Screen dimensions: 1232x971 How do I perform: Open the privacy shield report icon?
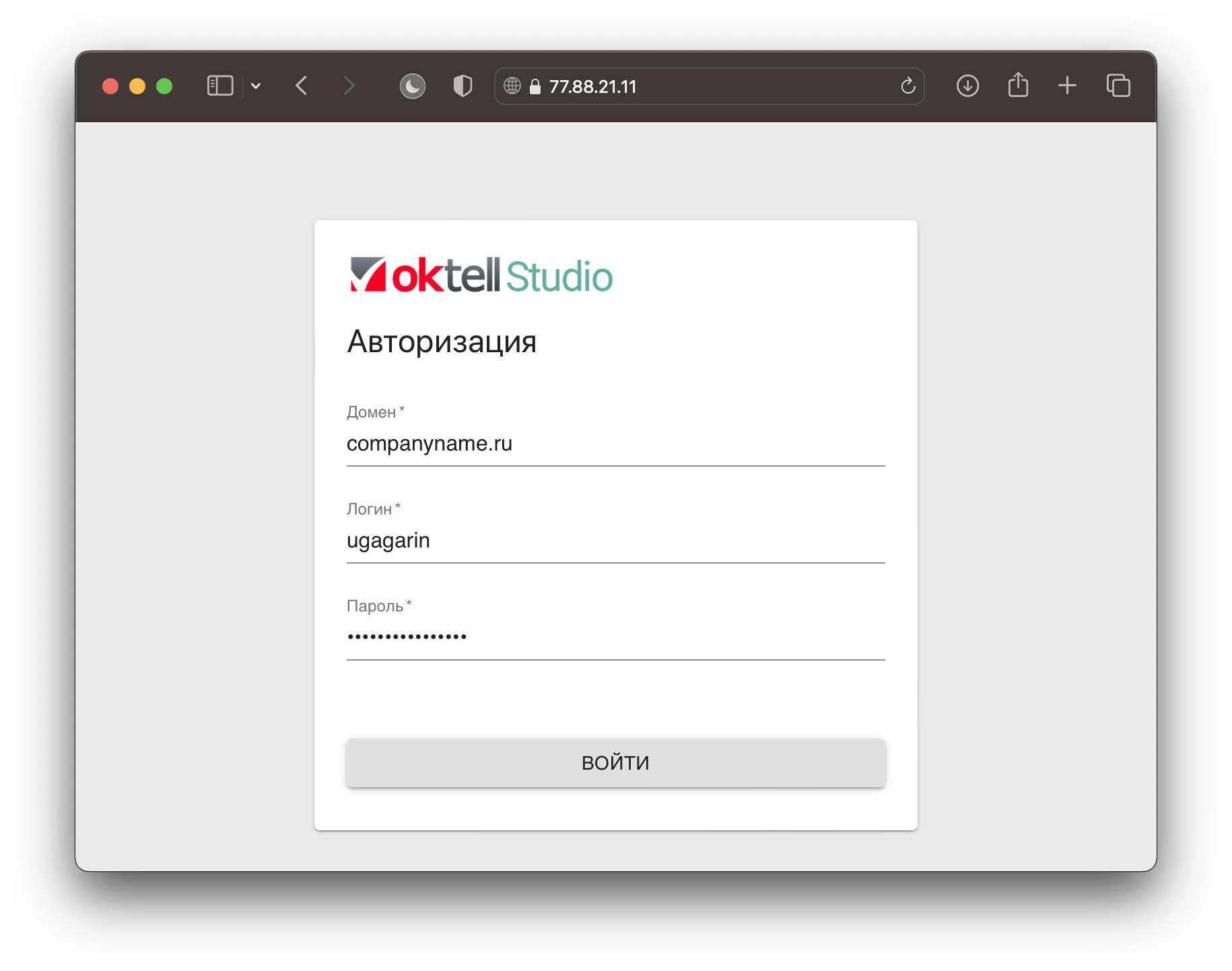click(x=463, y=86)
